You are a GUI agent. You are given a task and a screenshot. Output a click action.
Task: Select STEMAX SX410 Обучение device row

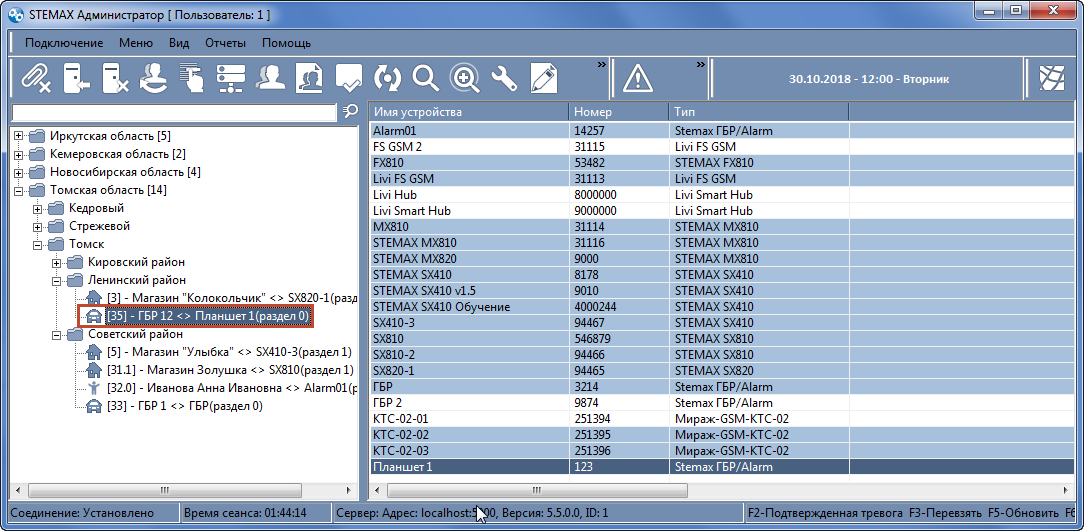pyautogui.click(x=722, y=306)
